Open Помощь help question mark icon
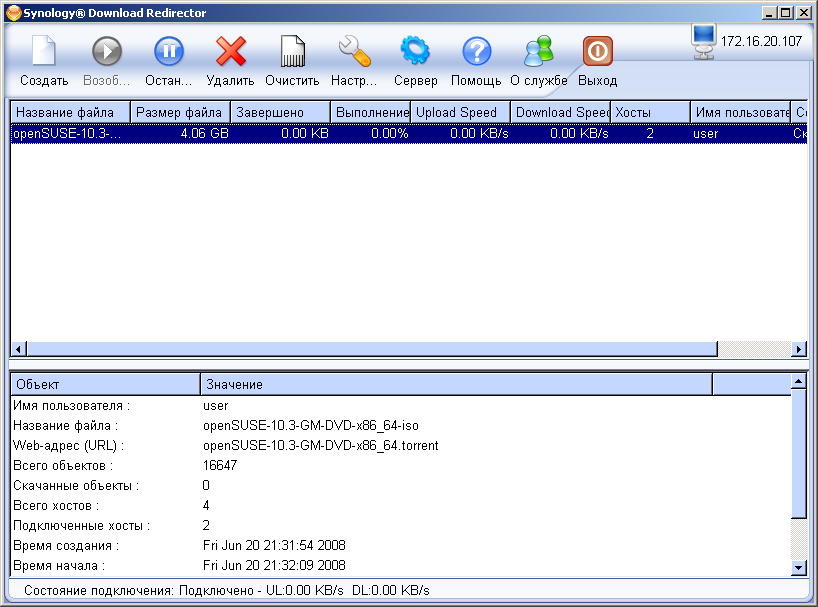 476,51
